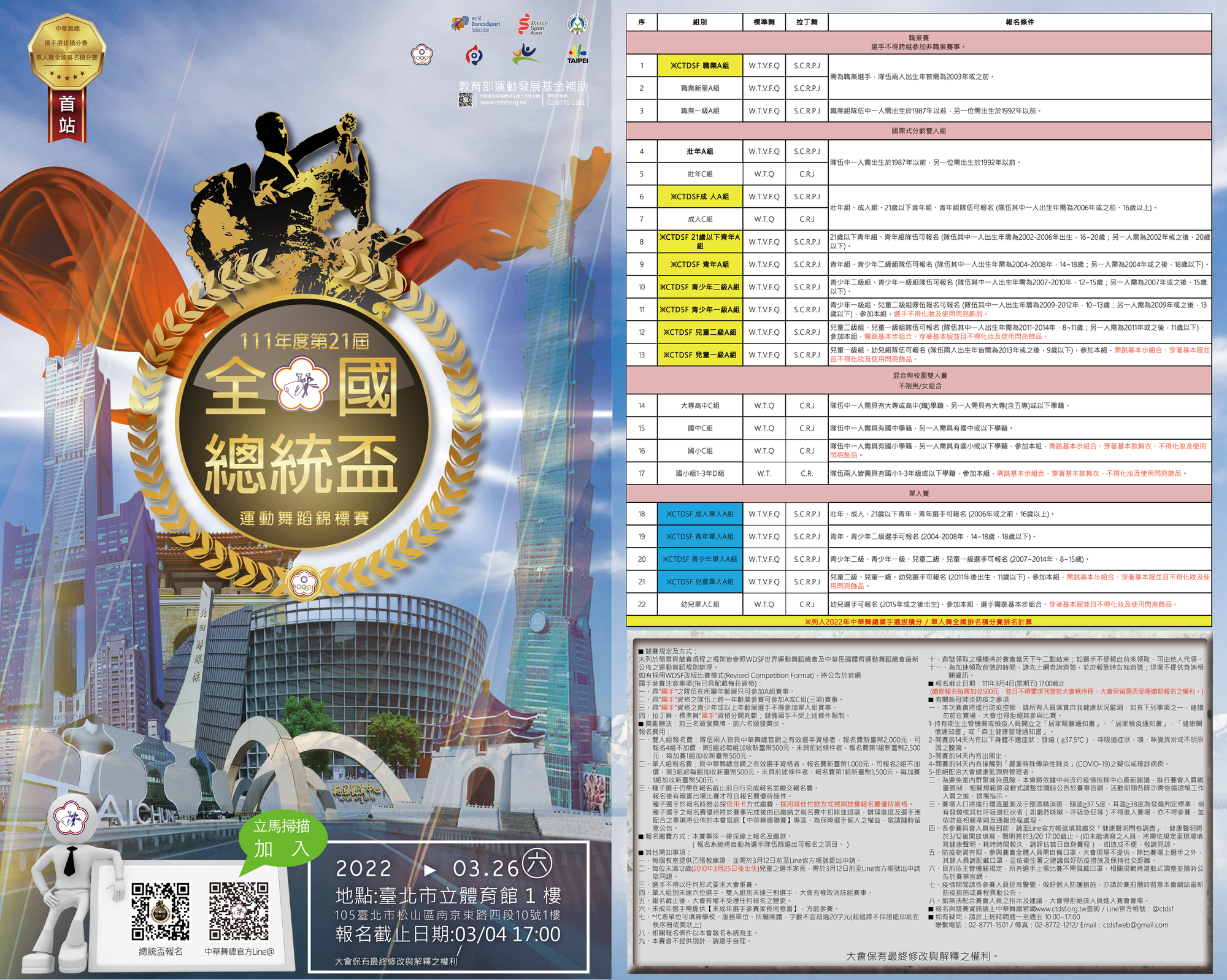The image size is (1227, 980).
Task: Click the blue ※CTDSF 青年單人A組 cell
Action: coord(700,537)
